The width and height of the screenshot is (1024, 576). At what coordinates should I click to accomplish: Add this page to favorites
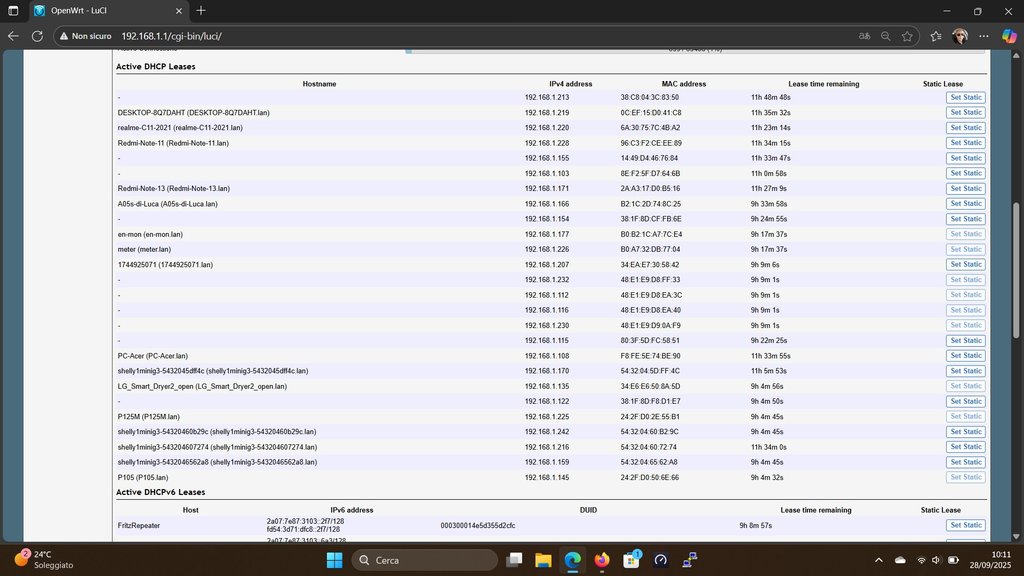coord(907,35)
